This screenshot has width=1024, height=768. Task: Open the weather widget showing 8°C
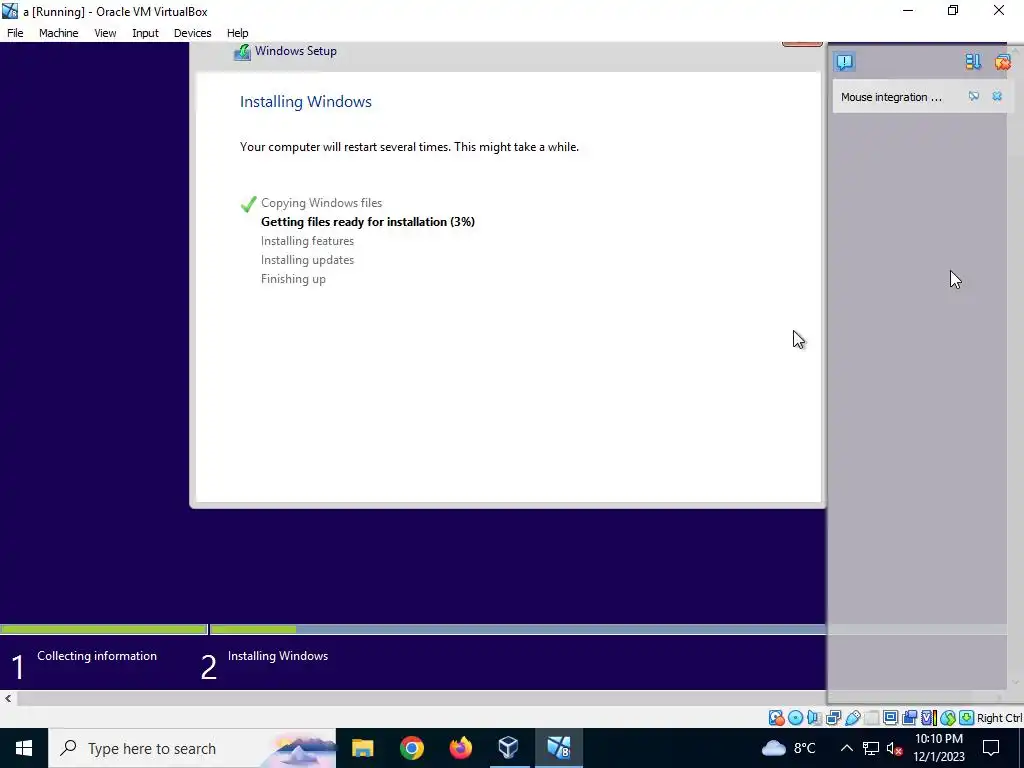pos(788,748)
